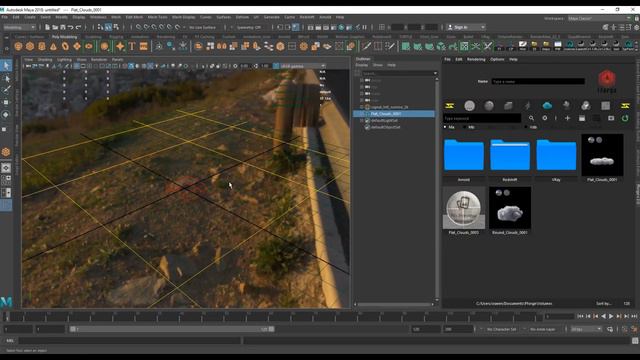Click the Undo arrow icon
The image size is (640, 360).
tap(71, 27)
